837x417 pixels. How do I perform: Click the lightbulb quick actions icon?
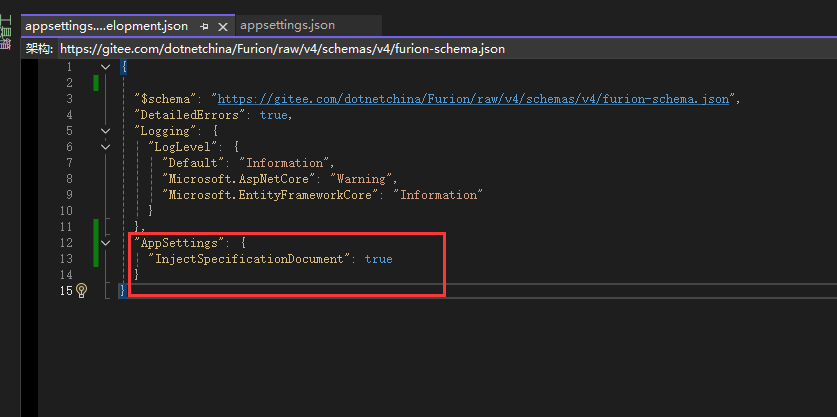(x=82, y=291)
